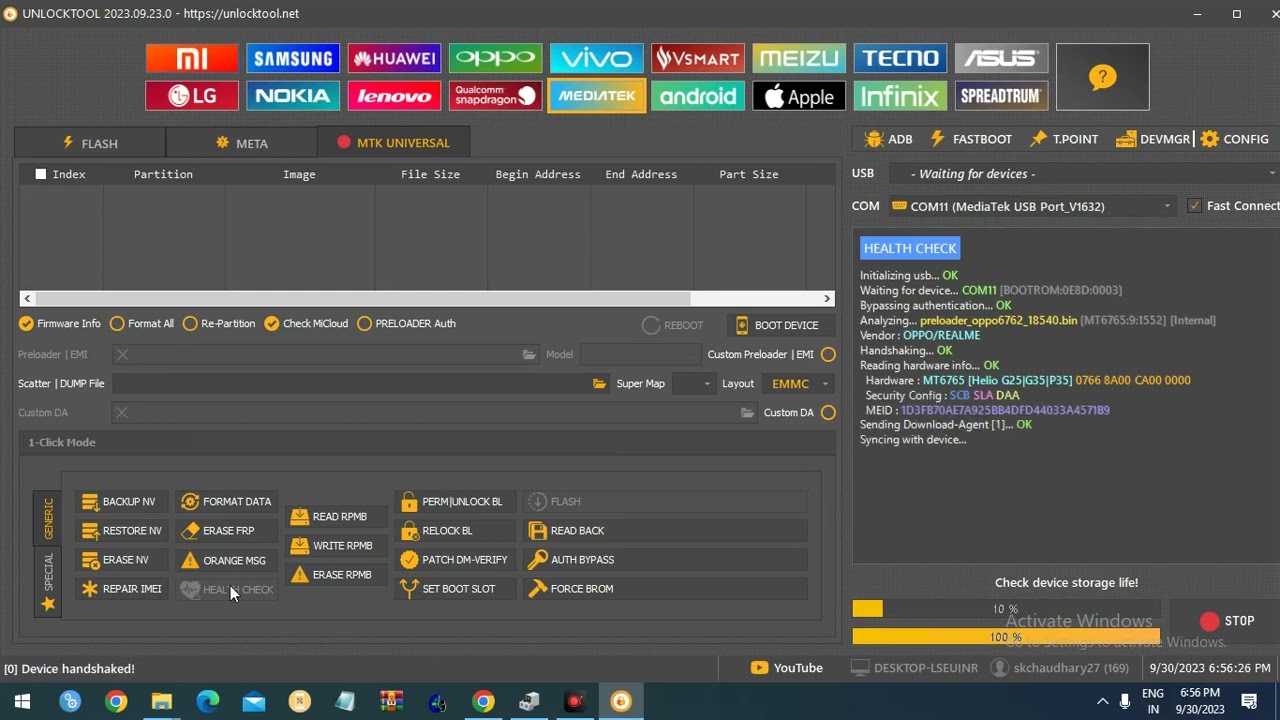
Task: Open the FASTBOOT tab
Action: coord(970,139)
